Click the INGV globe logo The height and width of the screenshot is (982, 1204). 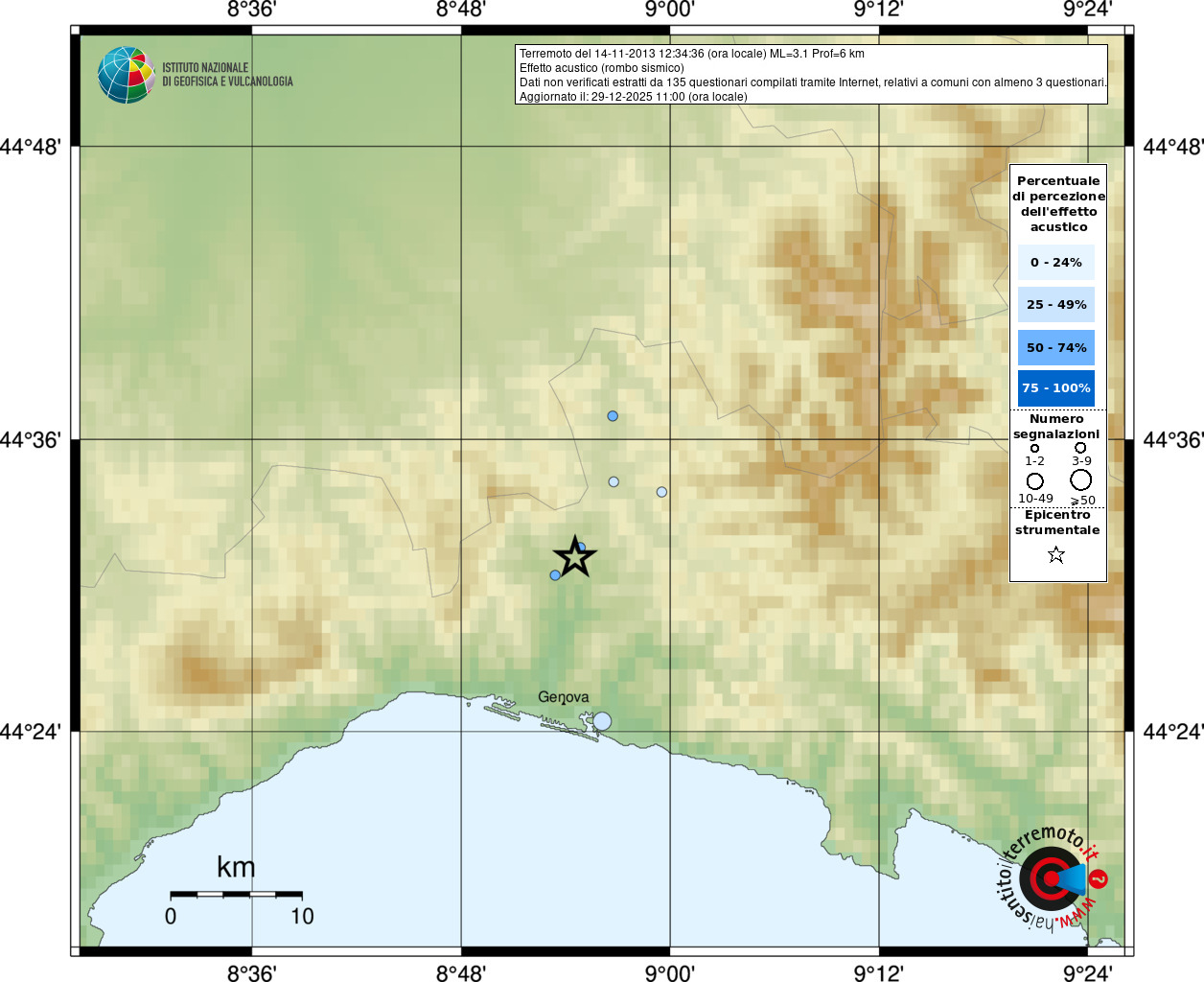[x=126, y=75]
